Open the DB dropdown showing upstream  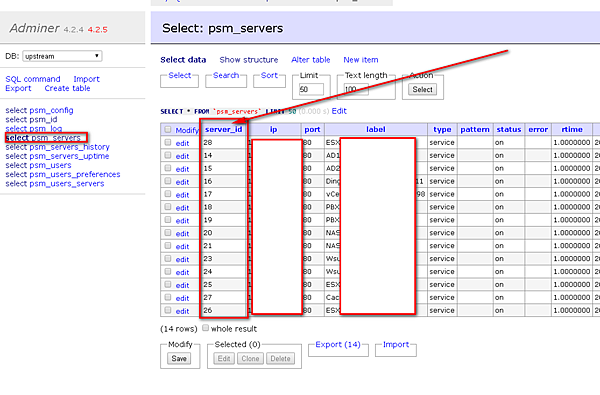(x=62, y=56)
